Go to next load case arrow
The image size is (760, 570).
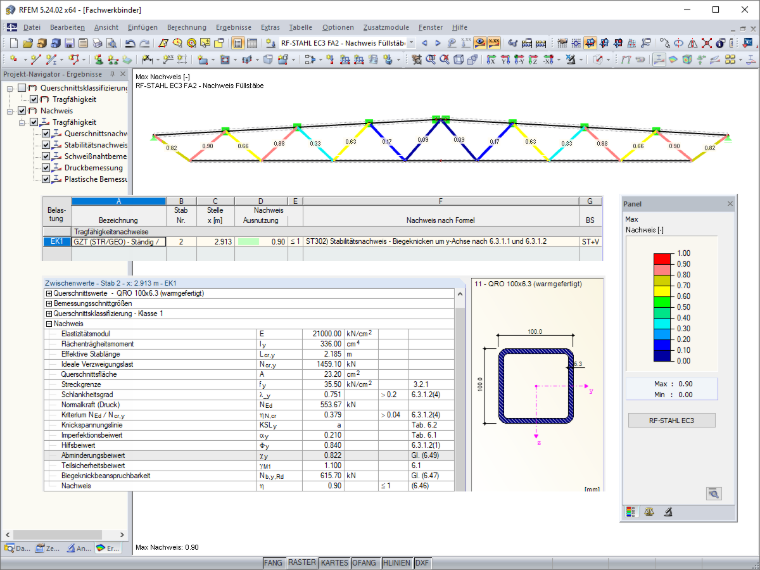click(x=438, y=44)
